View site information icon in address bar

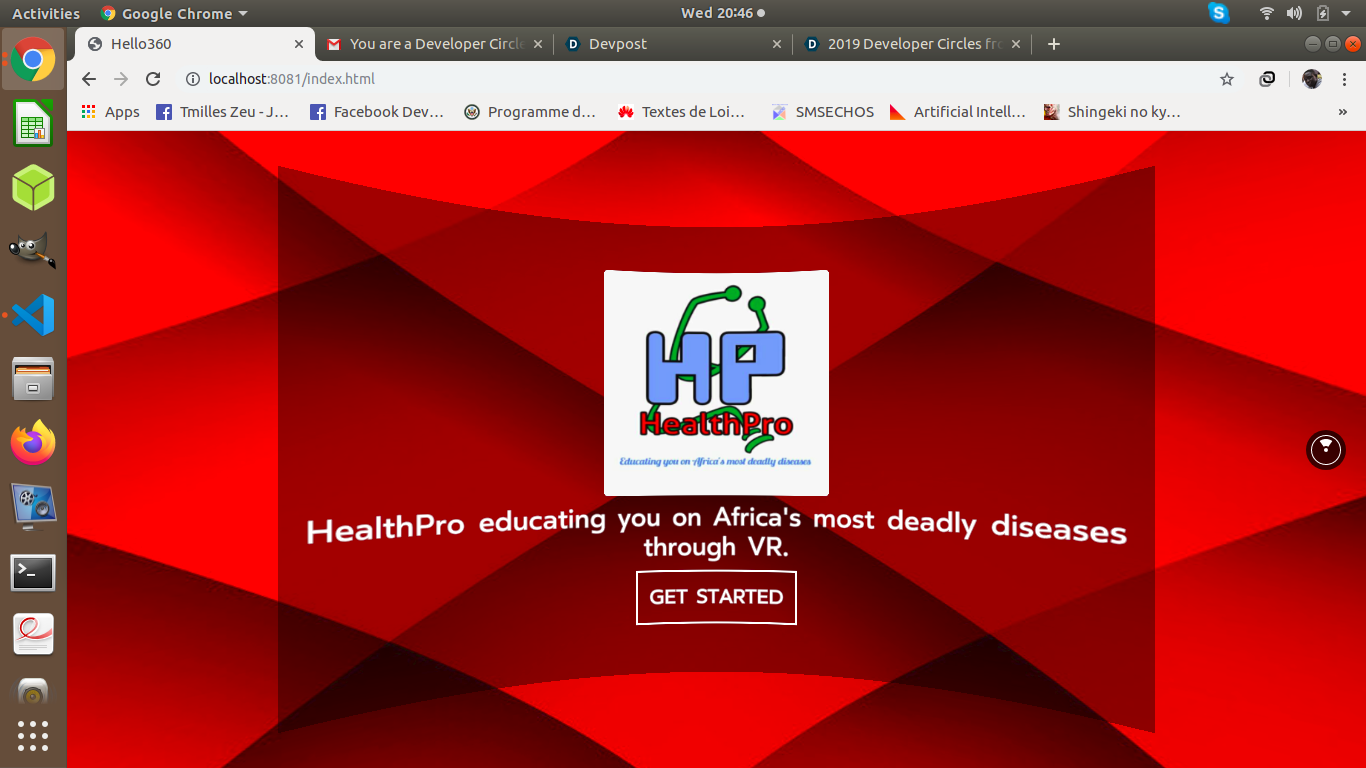(192, 79)
